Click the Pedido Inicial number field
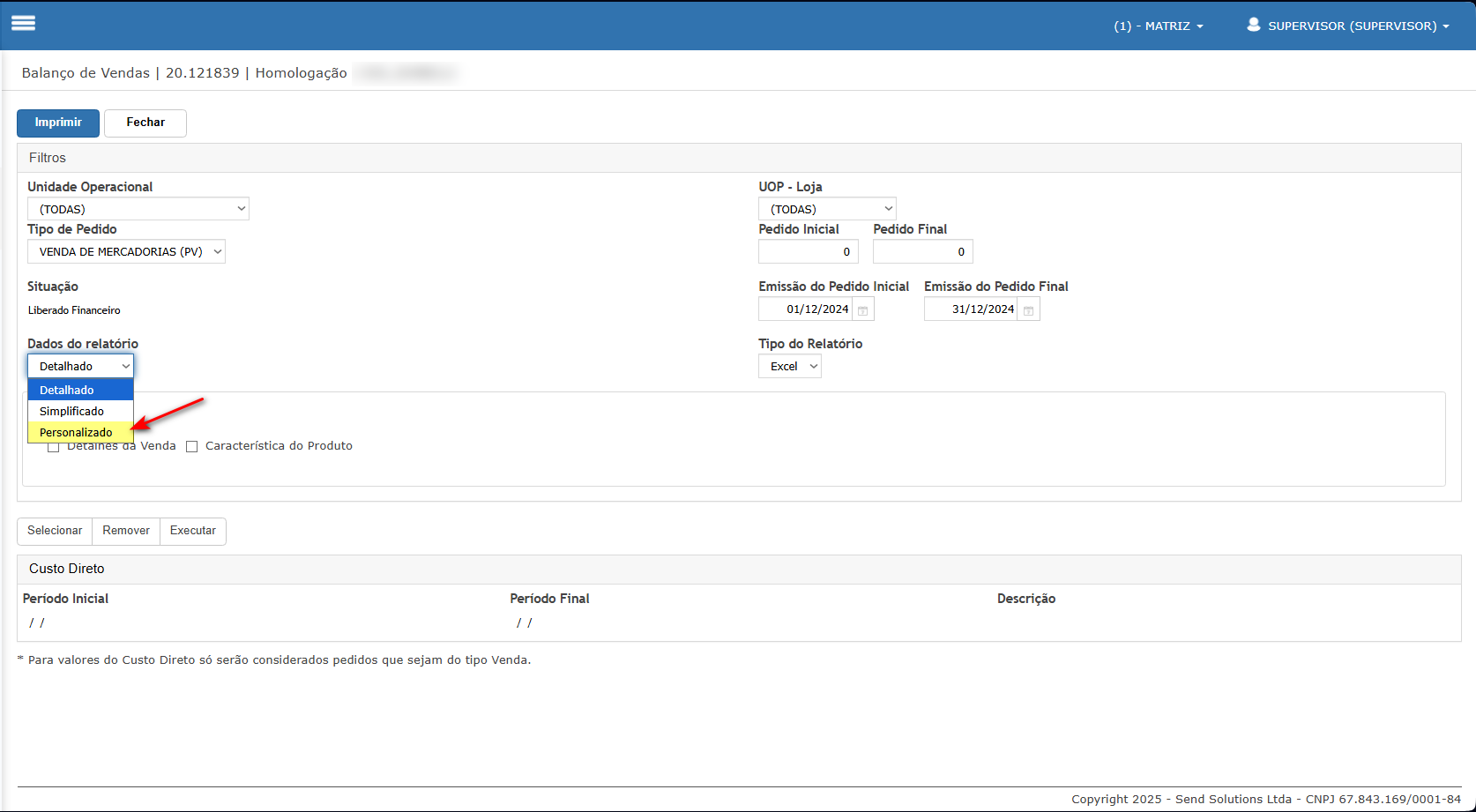This screenshot has height=812, width=1476. pyautogui.click(x=808, y=252)
